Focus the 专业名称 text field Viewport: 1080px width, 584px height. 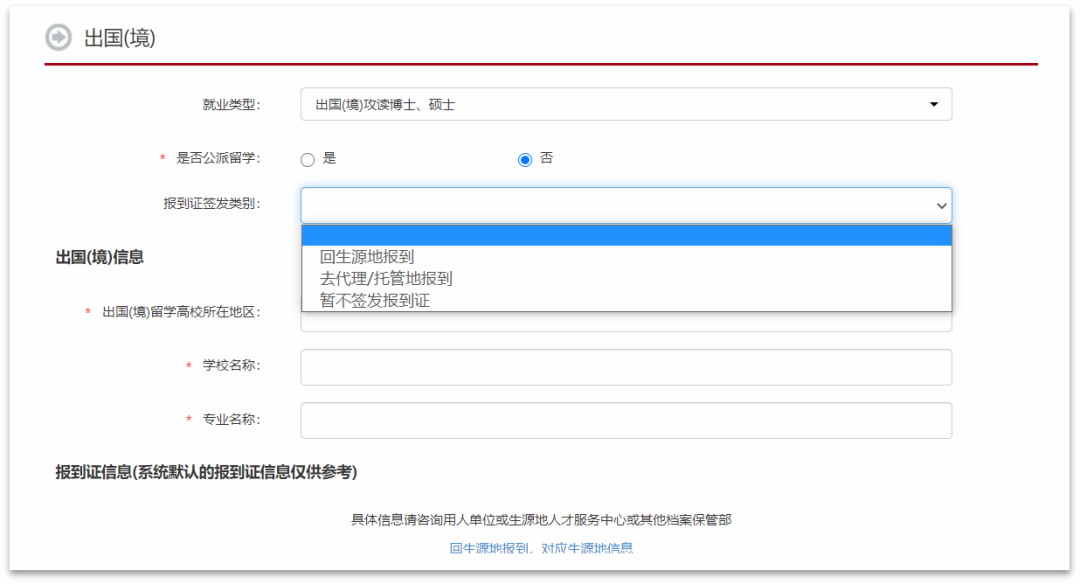[625, 420]
